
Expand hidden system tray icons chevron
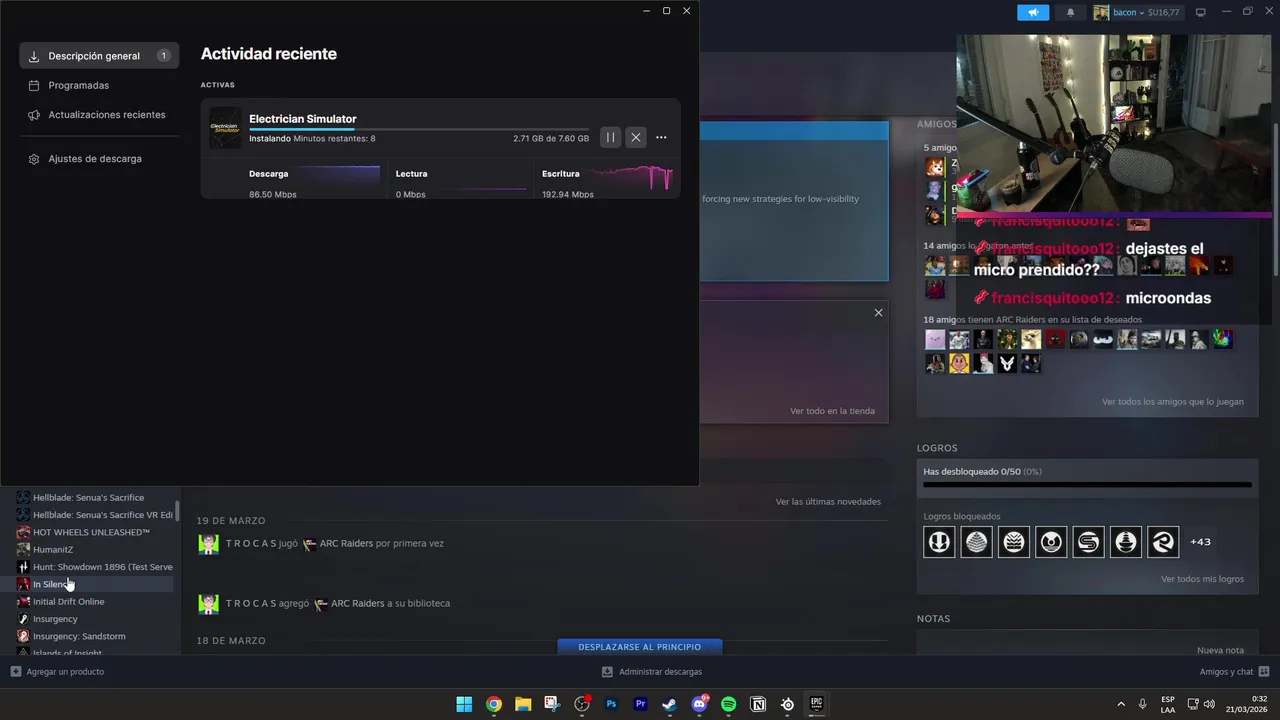click(x=1119, y=704)
